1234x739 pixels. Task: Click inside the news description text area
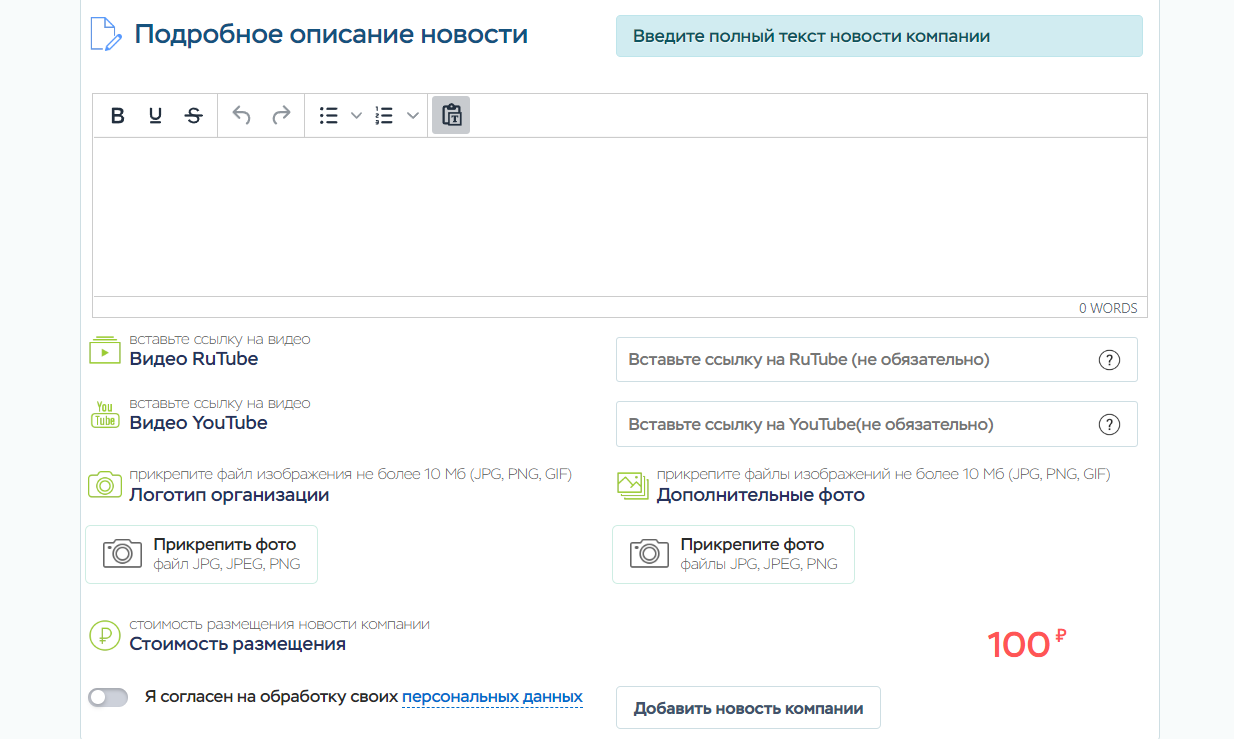point(619,216)
